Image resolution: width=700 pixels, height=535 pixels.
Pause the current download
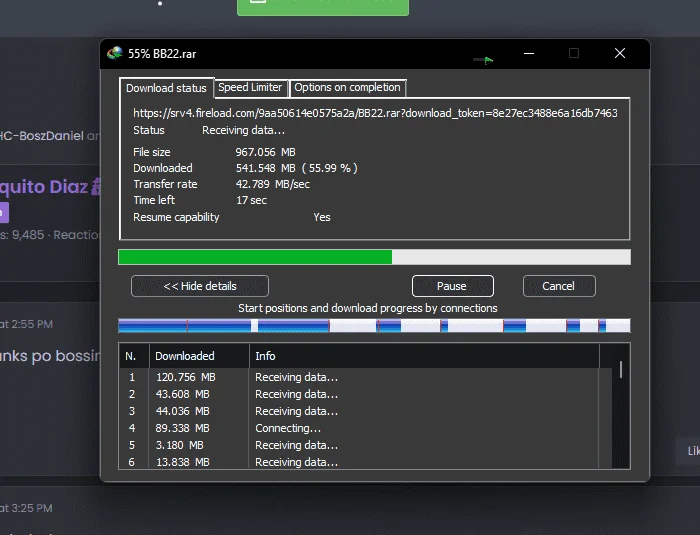452,286
